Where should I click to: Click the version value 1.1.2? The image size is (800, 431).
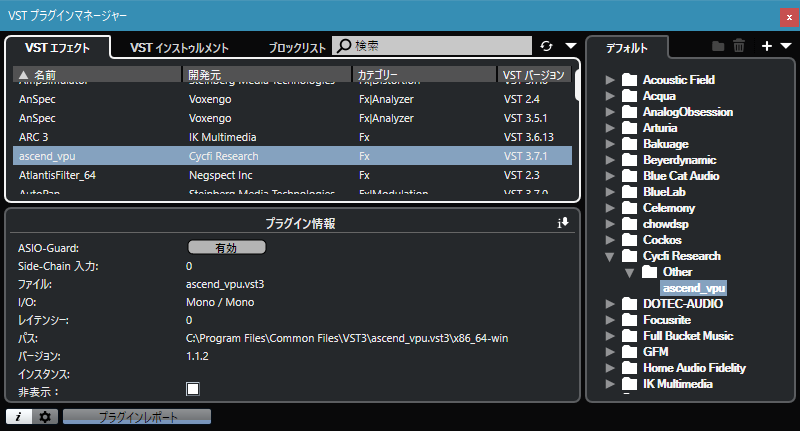(x=197, y=356)
